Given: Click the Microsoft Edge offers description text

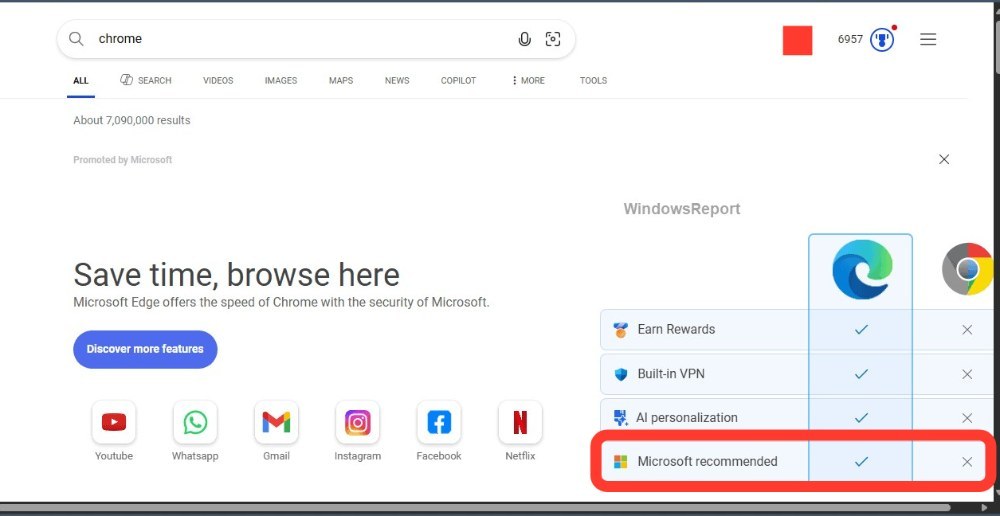Looking at the screenshot, I should click(281, 302).
